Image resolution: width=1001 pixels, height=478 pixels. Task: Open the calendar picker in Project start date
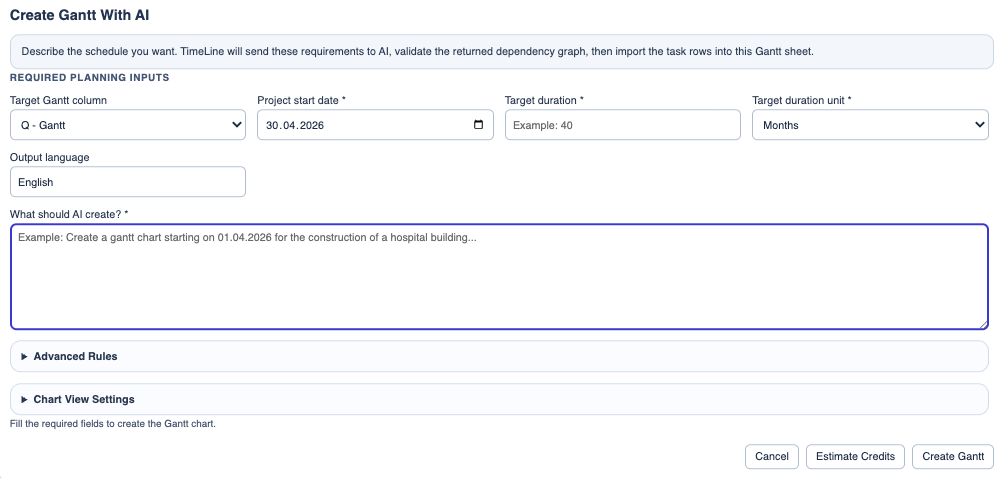479,124
